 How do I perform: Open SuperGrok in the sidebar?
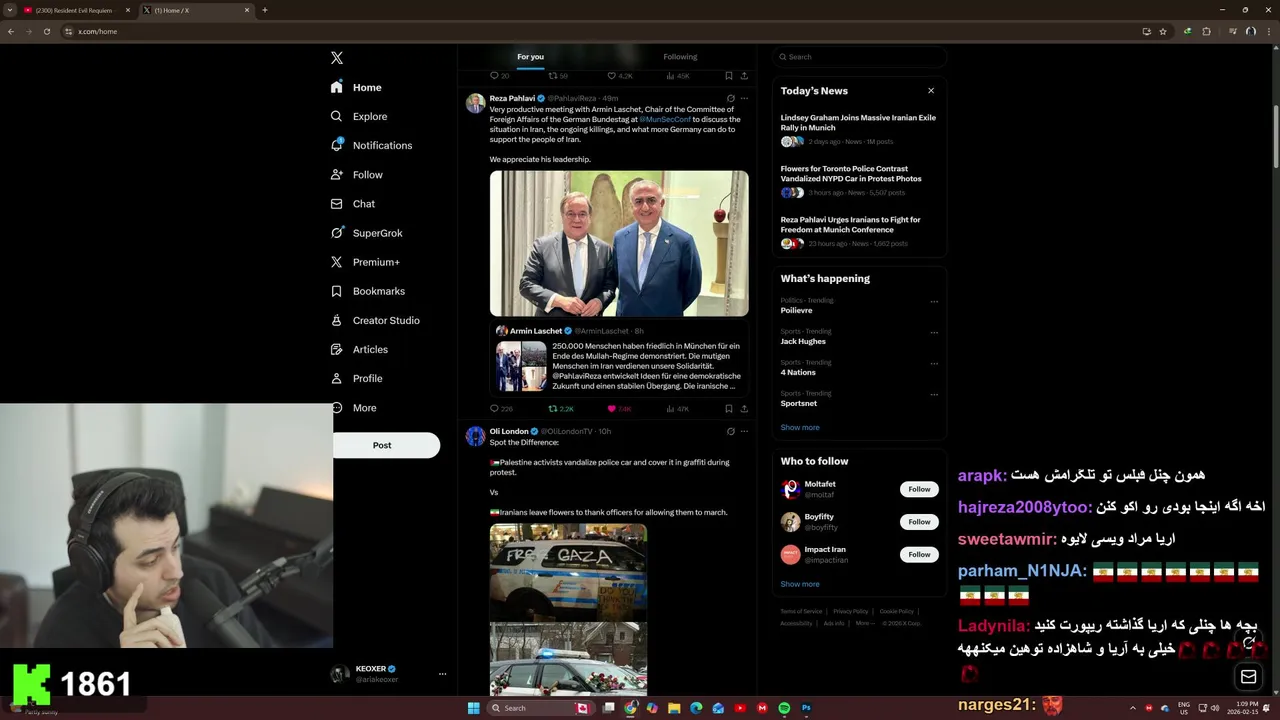coord(366,233)
